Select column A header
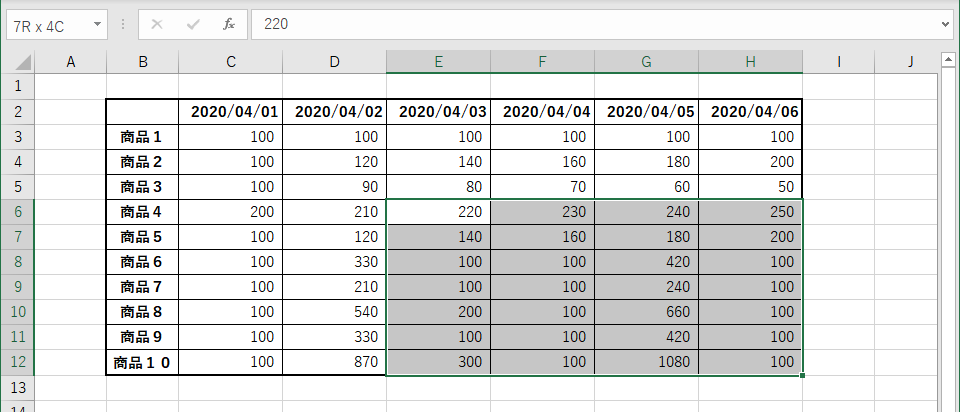 coord(70,62)
